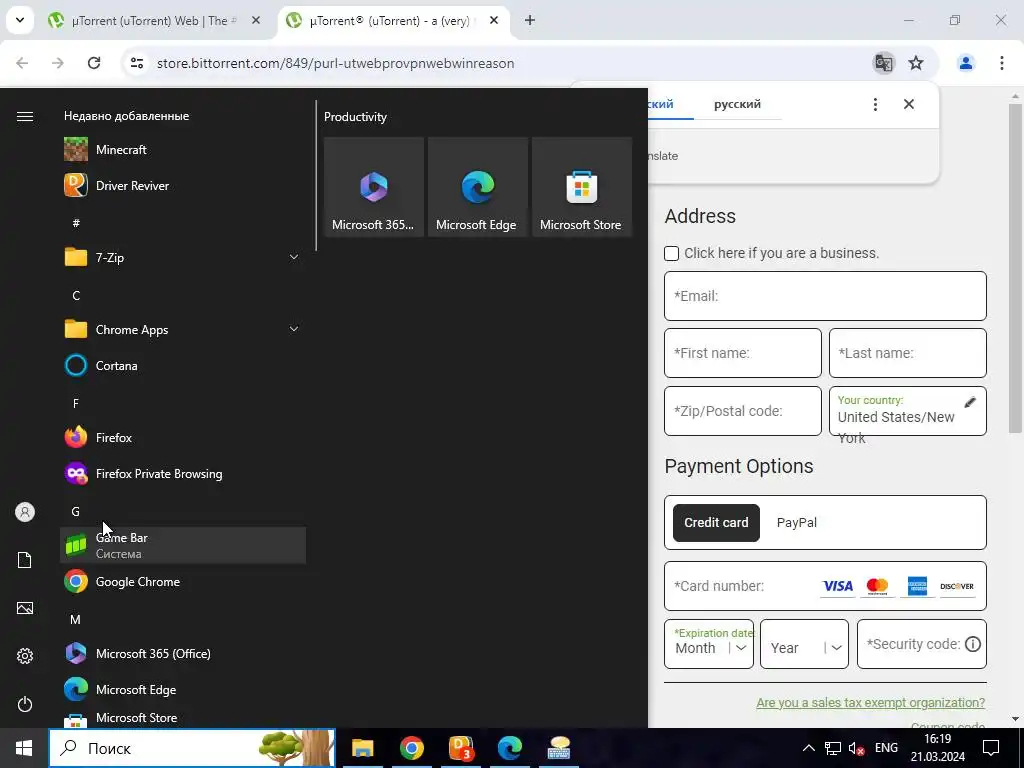The image size is (1024, 768).
Task: Expand the Start menu hamburger navigation
Action: [x=25, y=116]
